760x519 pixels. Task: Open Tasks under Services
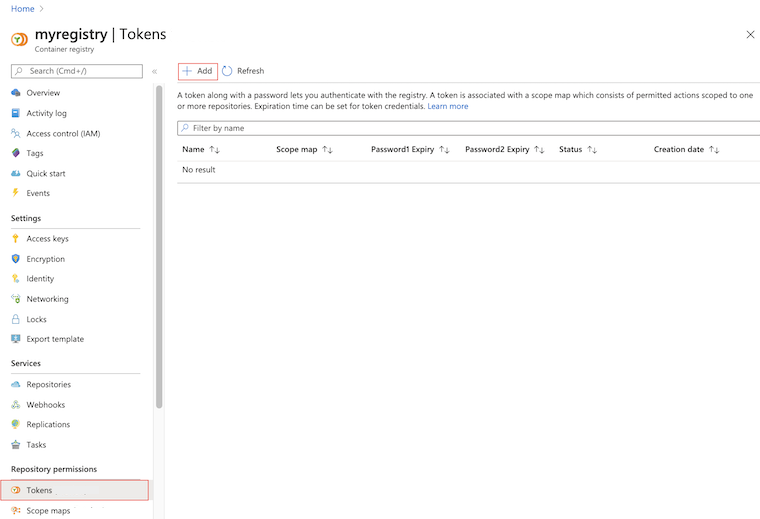[36, 444]
